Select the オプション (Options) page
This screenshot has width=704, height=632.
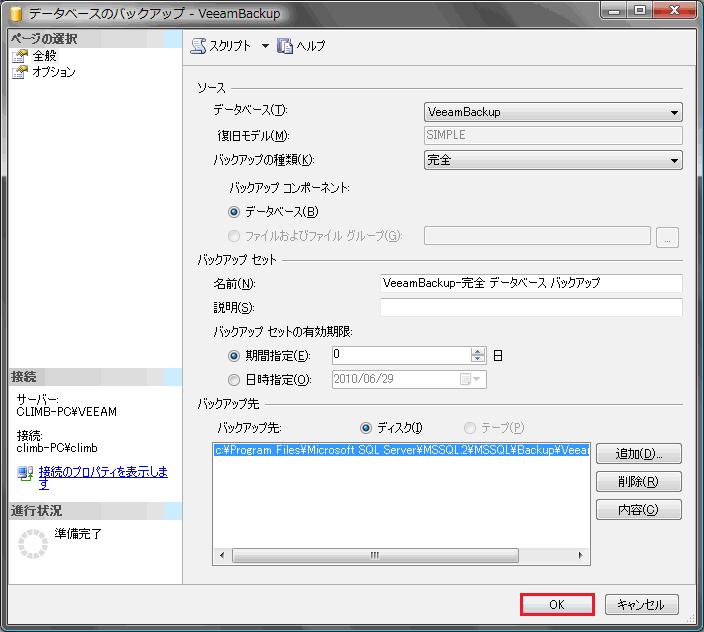click(54, 72)
